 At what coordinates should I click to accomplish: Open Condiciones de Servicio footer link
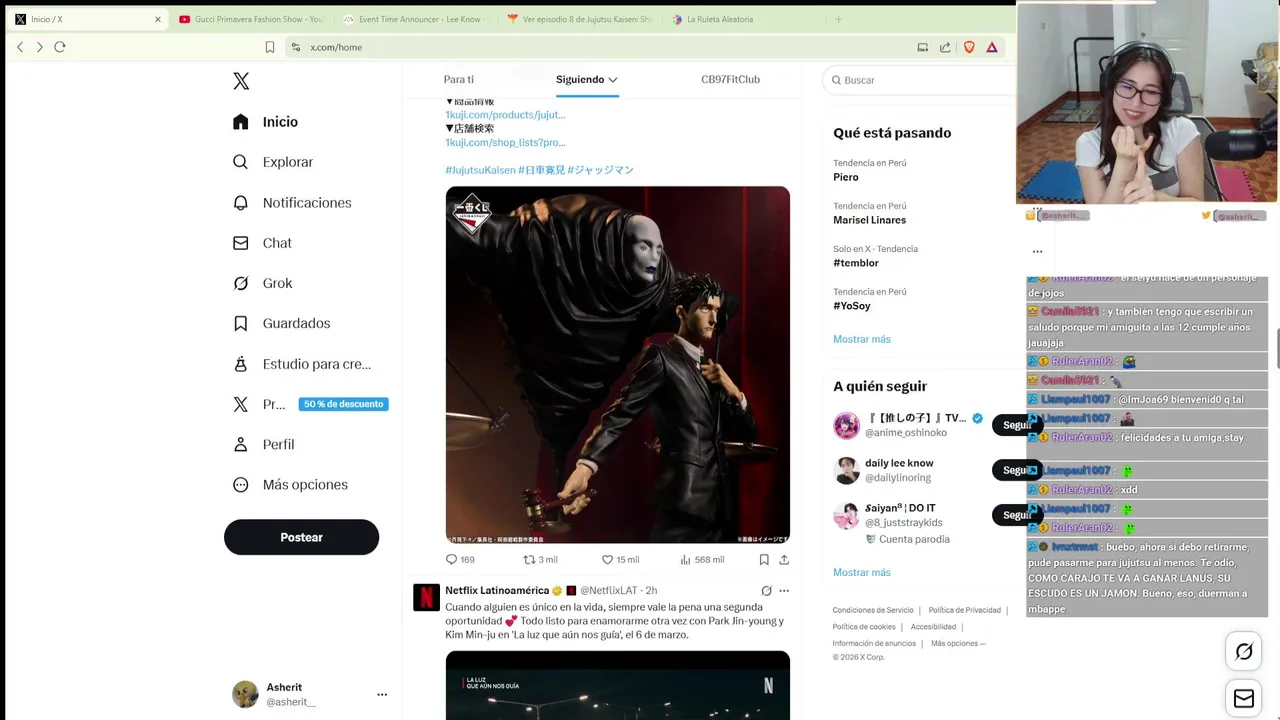click(x=873, y=610)
